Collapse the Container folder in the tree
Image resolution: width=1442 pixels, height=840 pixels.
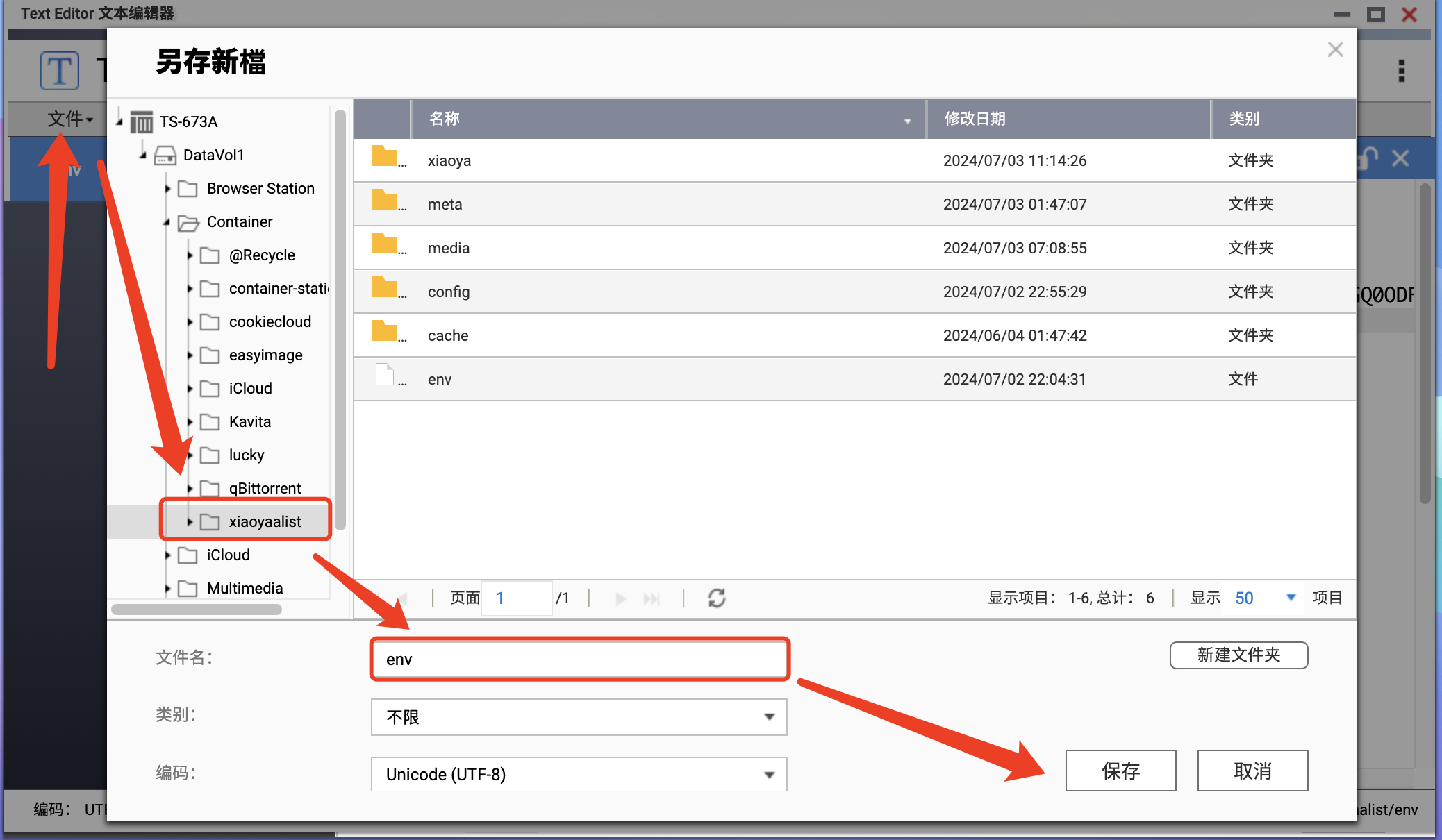167,222
